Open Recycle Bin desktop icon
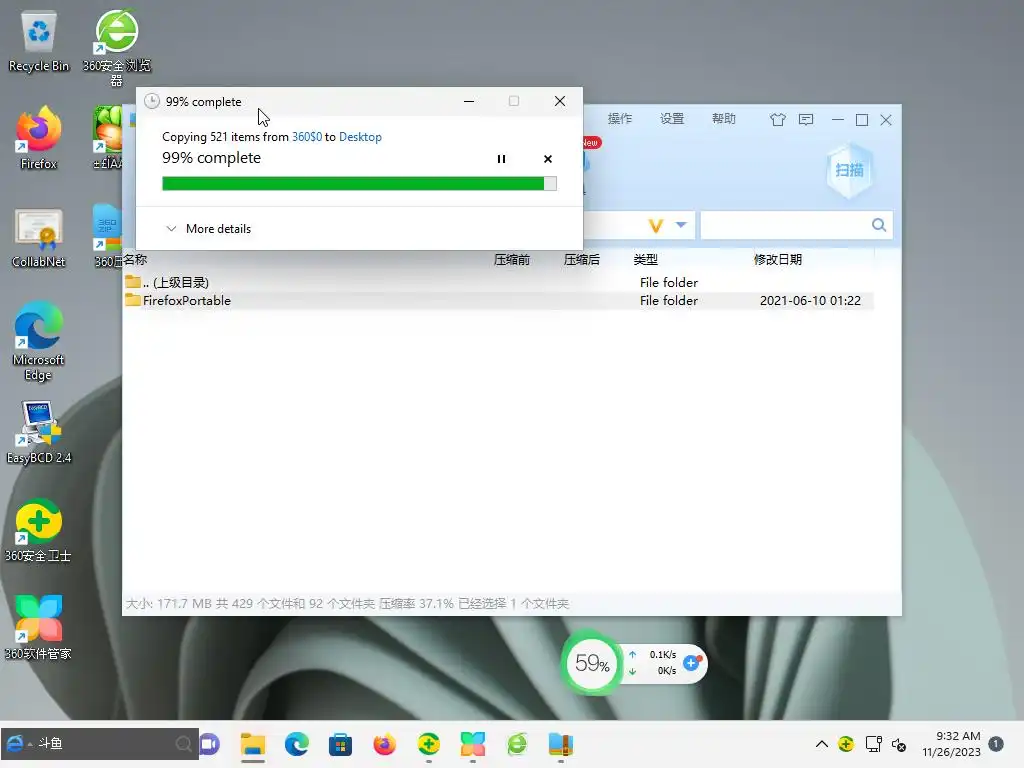Screen dimensions: 1024x768 39,42
